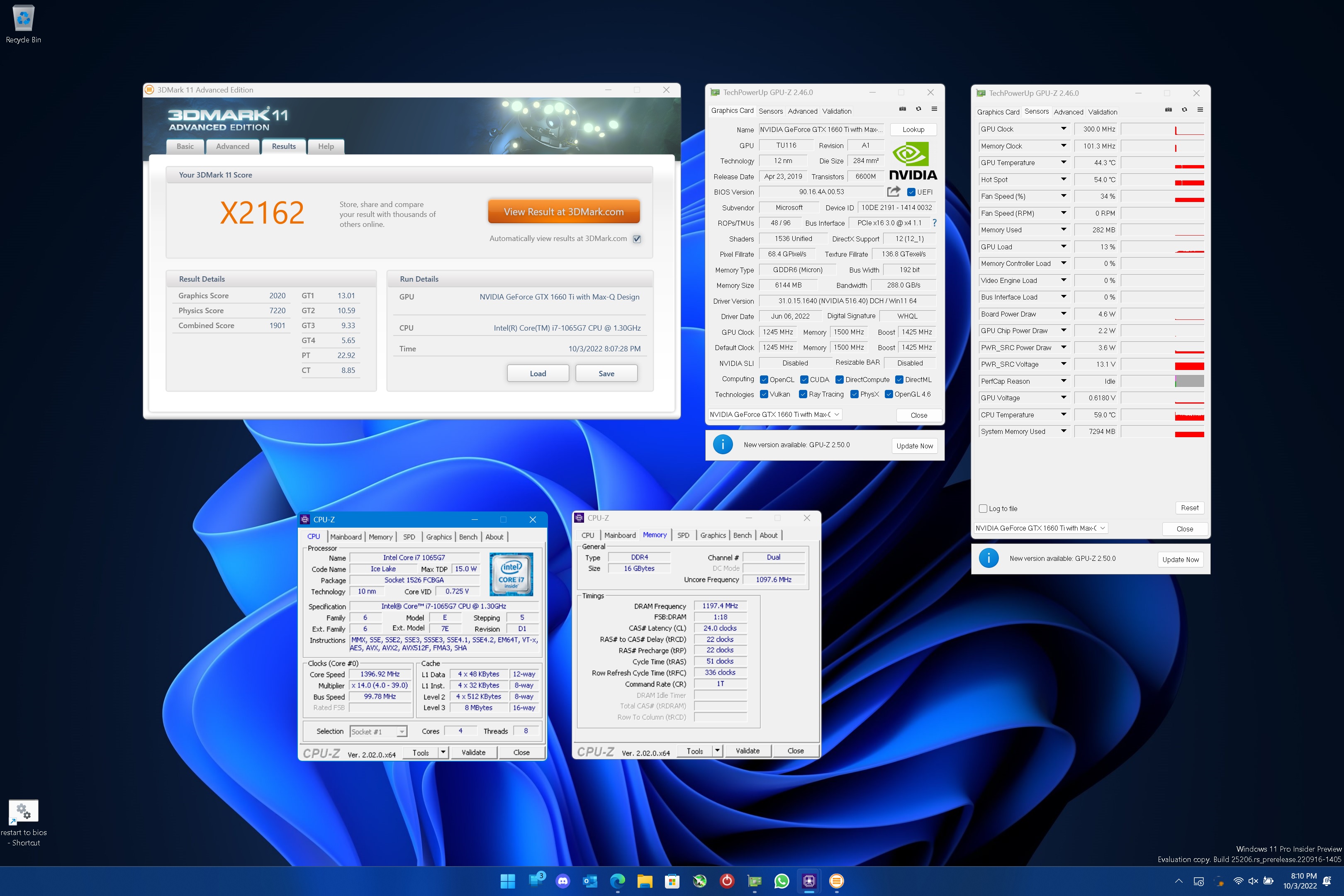Click the GPU name field in GPU-Z

[x=821, y=130]
